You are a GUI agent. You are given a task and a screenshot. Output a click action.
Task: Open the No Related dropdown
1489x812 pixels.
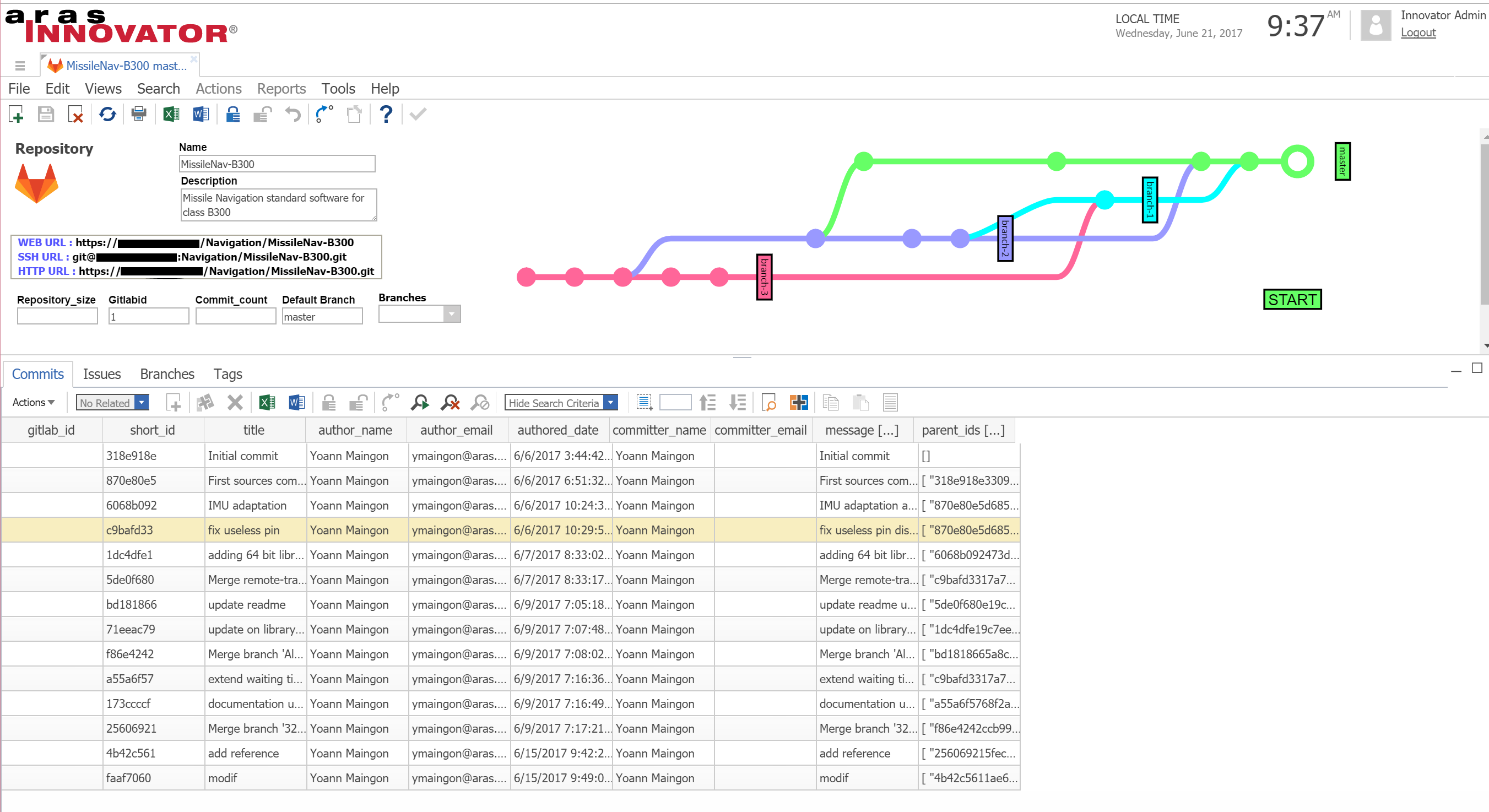142,402
